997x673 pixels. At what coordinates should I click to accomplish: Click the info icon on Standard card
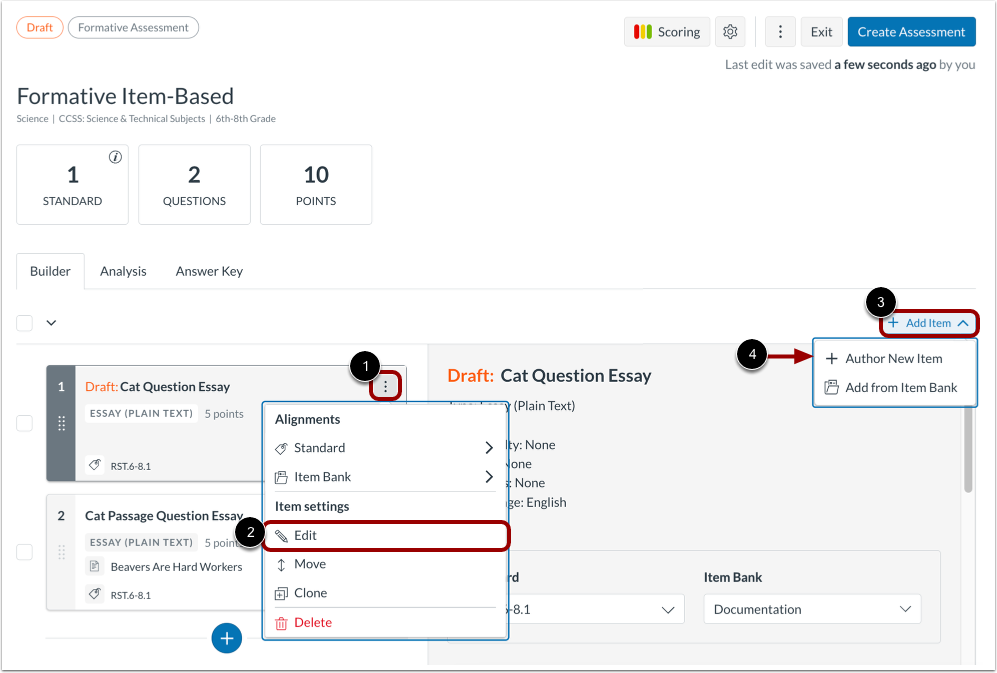(115, 157)
